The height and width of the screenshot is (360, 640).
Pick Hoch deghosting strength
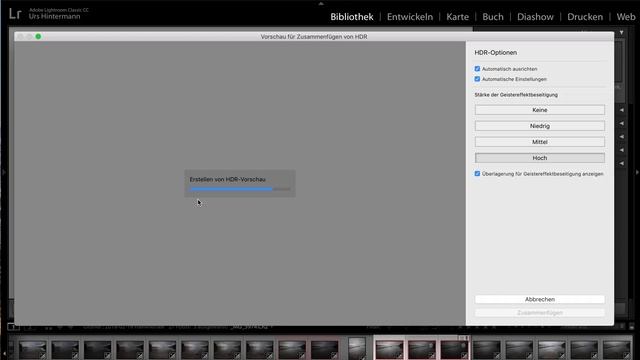click(x=540, y=158)
